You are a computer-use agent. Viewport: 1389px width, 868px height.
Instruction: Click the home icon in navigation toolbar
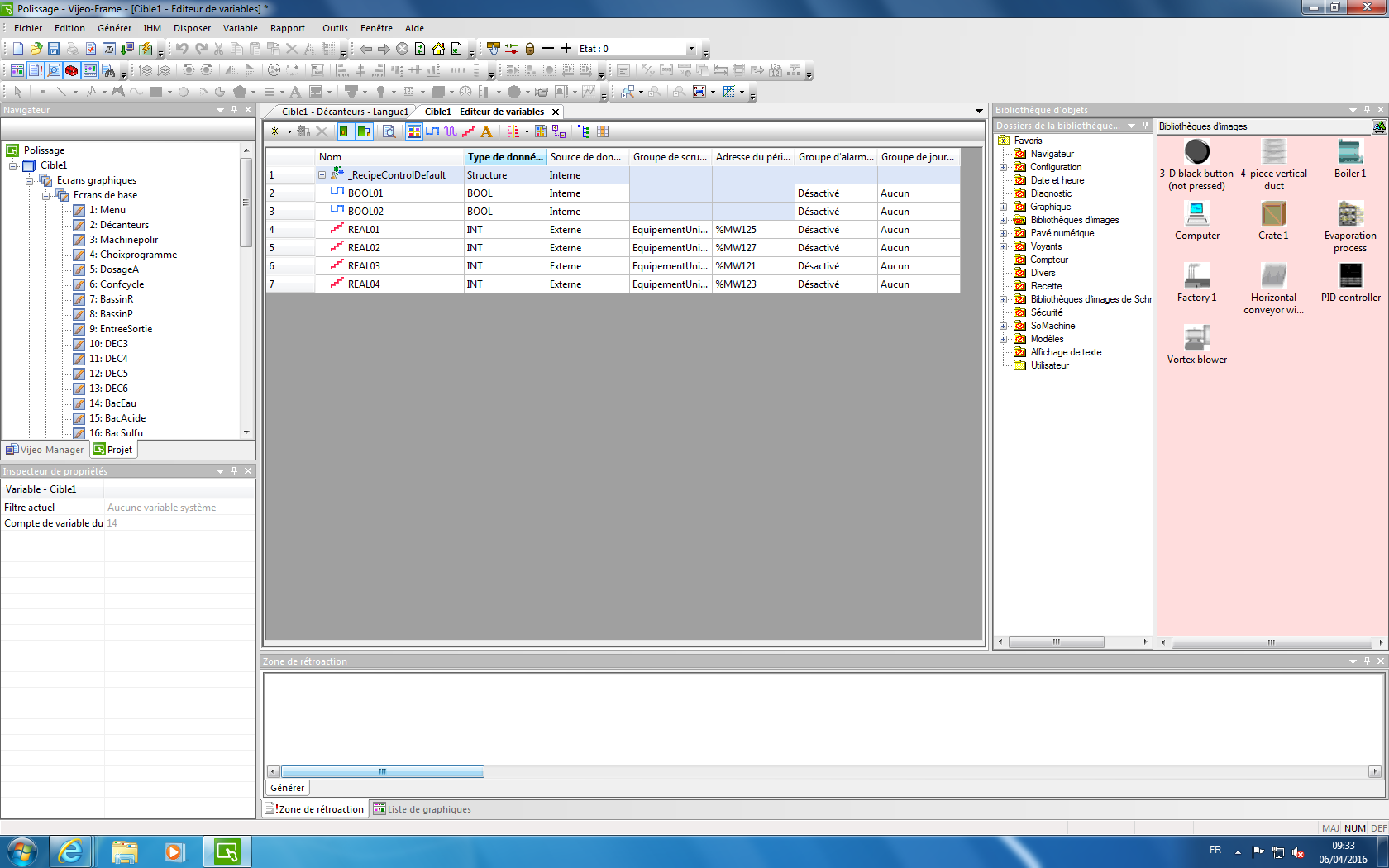coord(438,49)
